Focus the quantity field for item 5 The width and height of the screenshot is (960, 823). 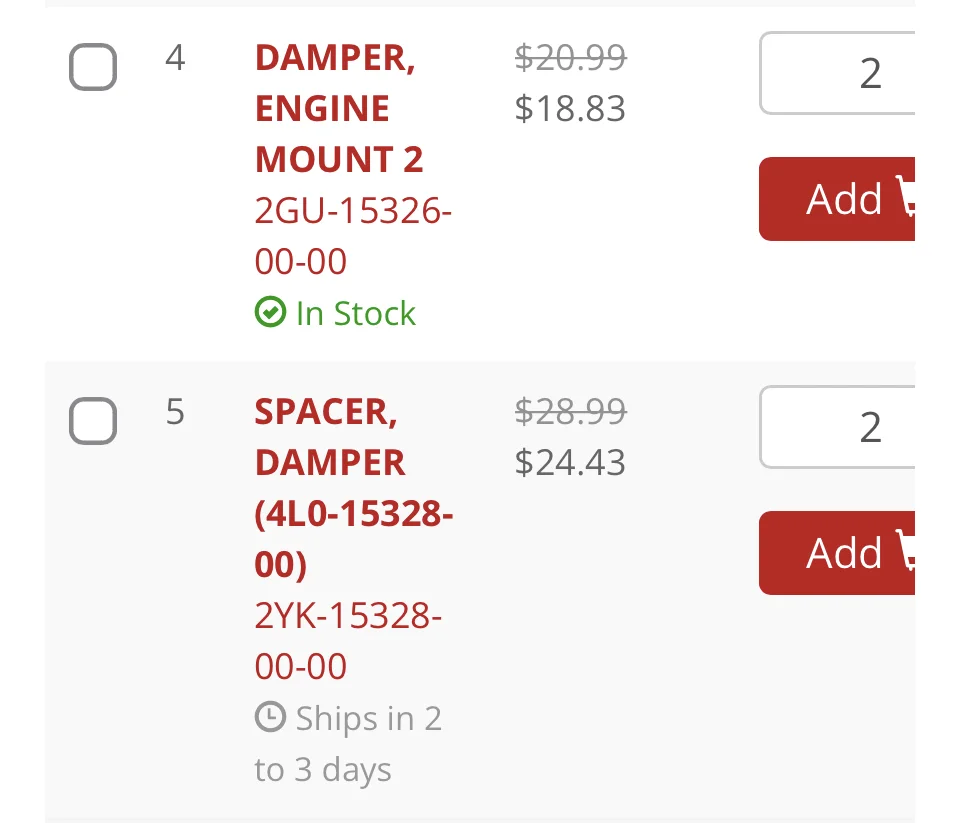(x=840, y=427)
